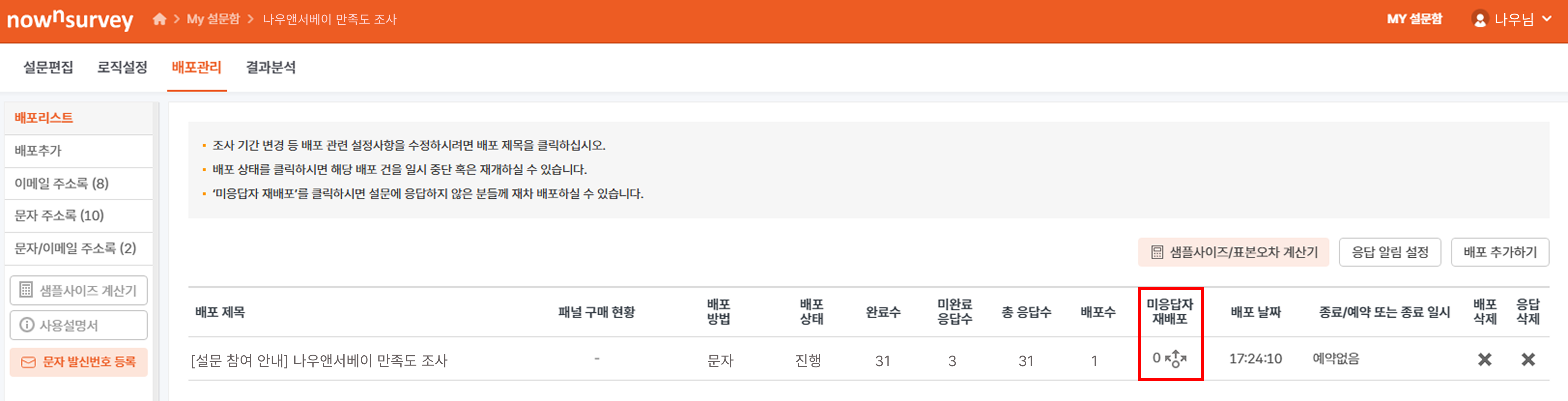The height and width of the screenshot is (401, 1568).
Task: Click 샘플사이즈/표본오차 계산기 button
Action: tap(1233, 252)
